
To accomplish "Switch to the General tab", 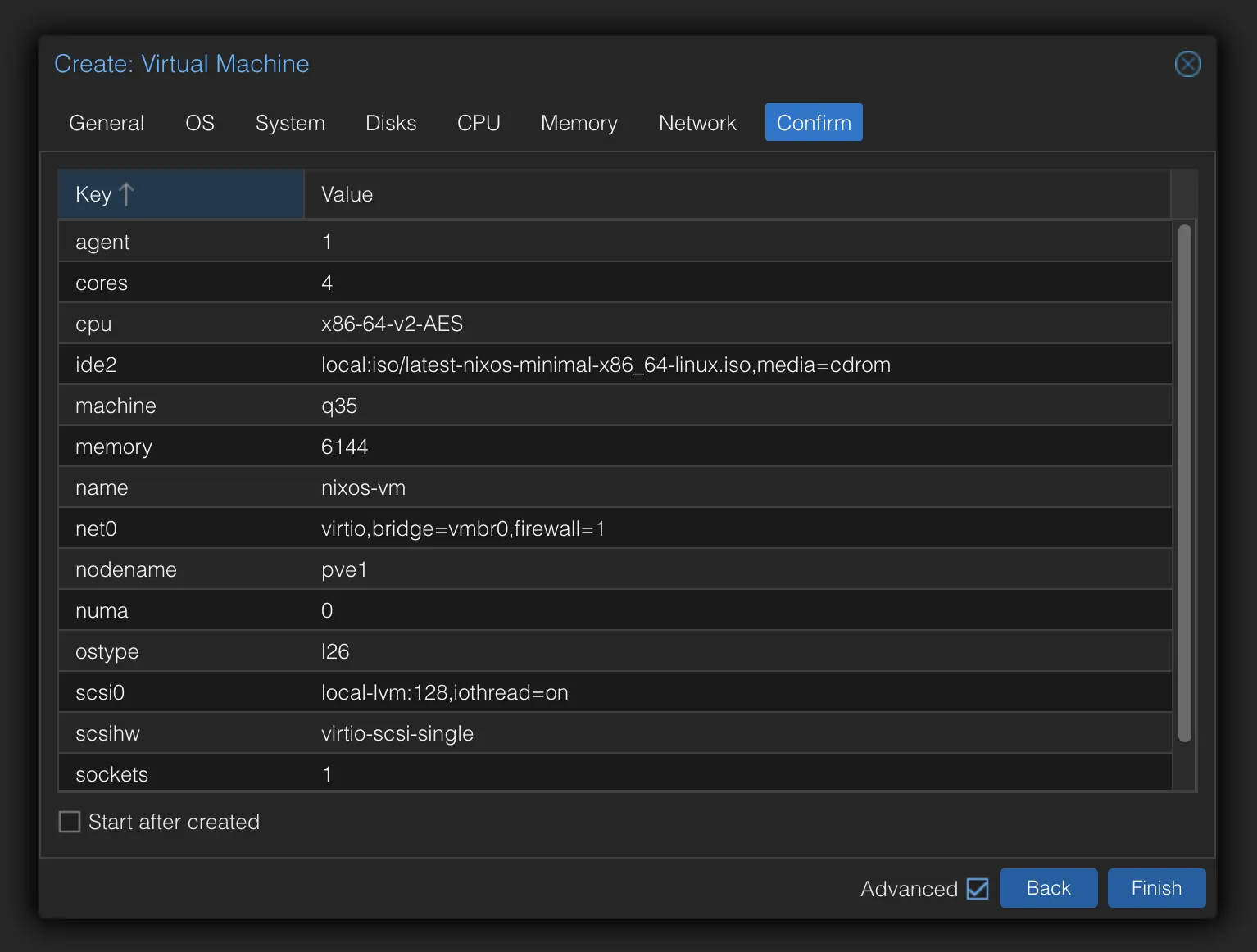I will (107, 123).
